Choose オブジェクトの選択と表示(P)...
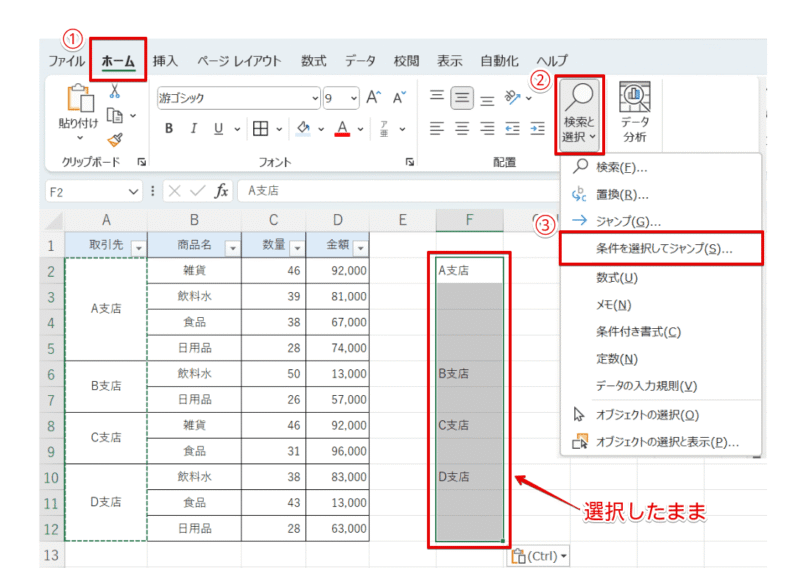The image size is (812, 568). (661, 442)
